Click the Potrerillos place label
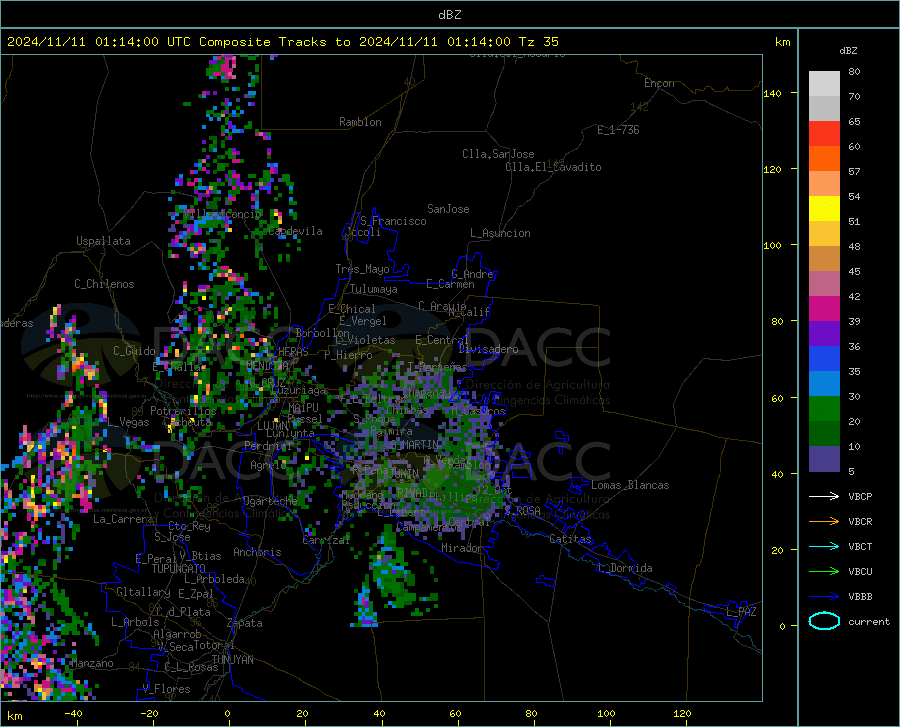900x727 pixels. 183,411
